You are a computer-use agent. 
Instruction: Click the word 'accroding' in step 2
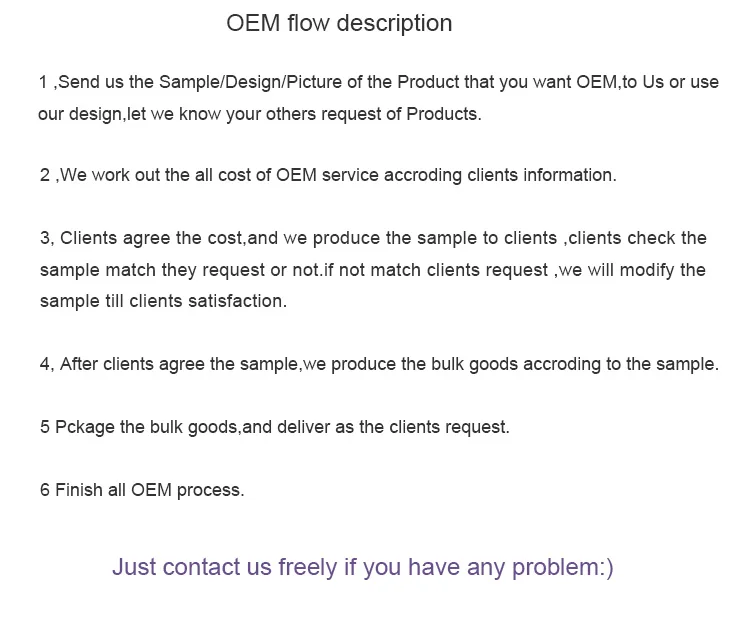pos(423,175)
